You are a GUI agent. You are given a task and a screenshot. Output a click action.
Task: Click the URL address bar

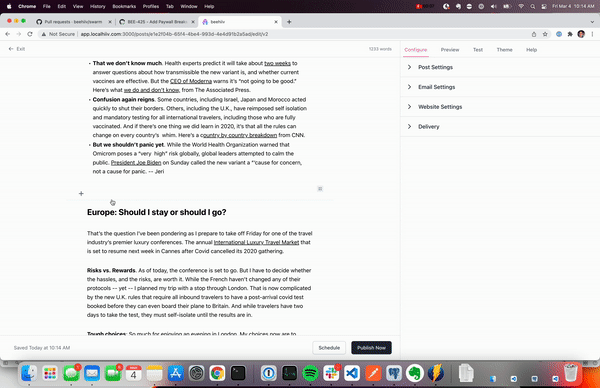pyautogui.click(x=283, y=34)
